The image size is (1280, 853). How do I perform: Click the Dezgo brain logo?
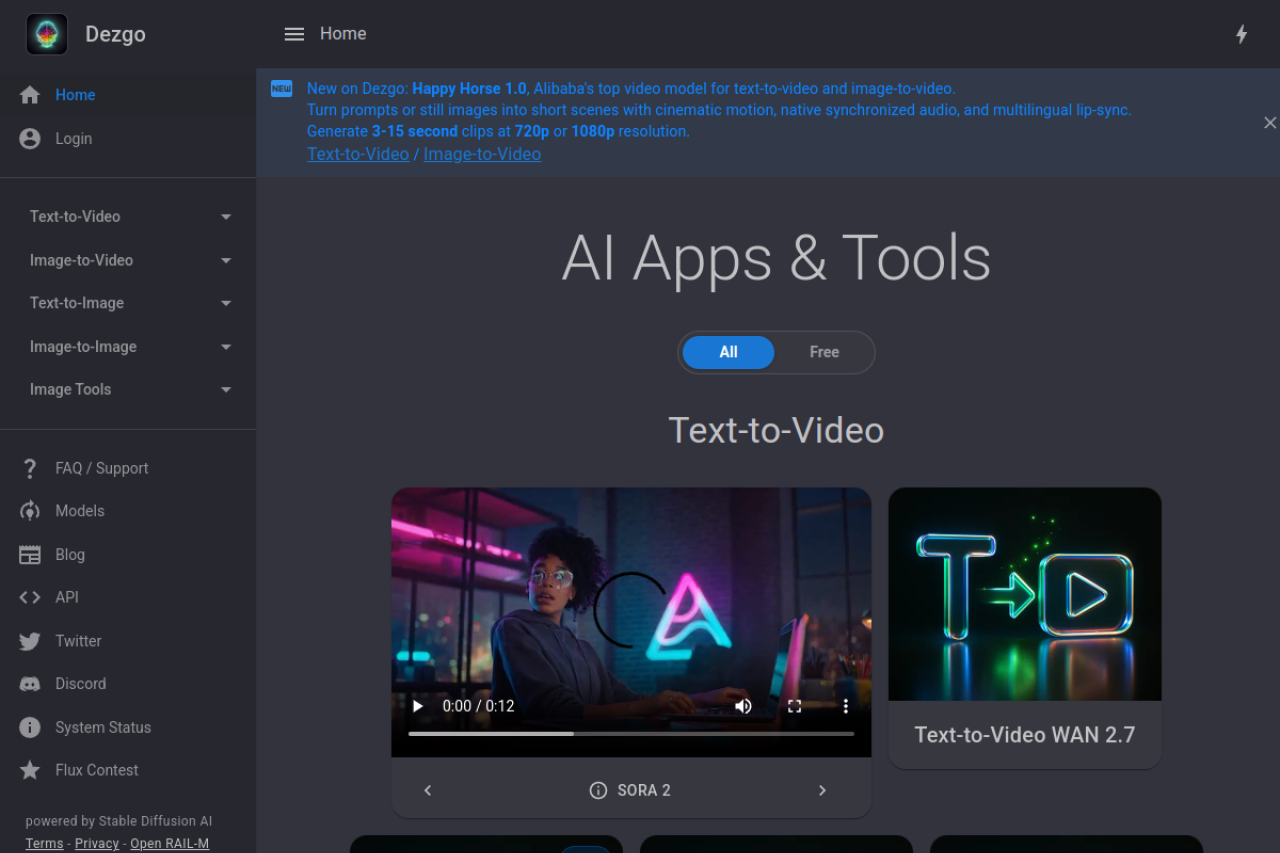(x=47, y=34)
